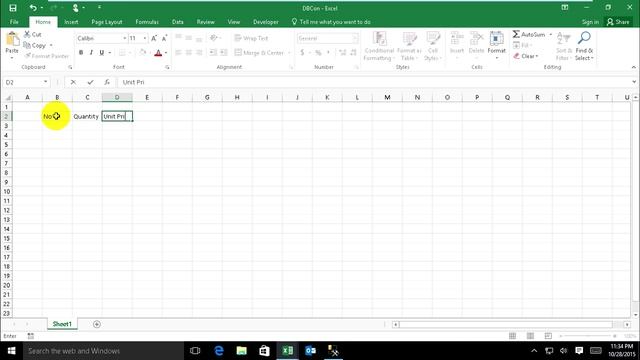
Task: Open File Explorer on taskbar
Action: point(242,351)
